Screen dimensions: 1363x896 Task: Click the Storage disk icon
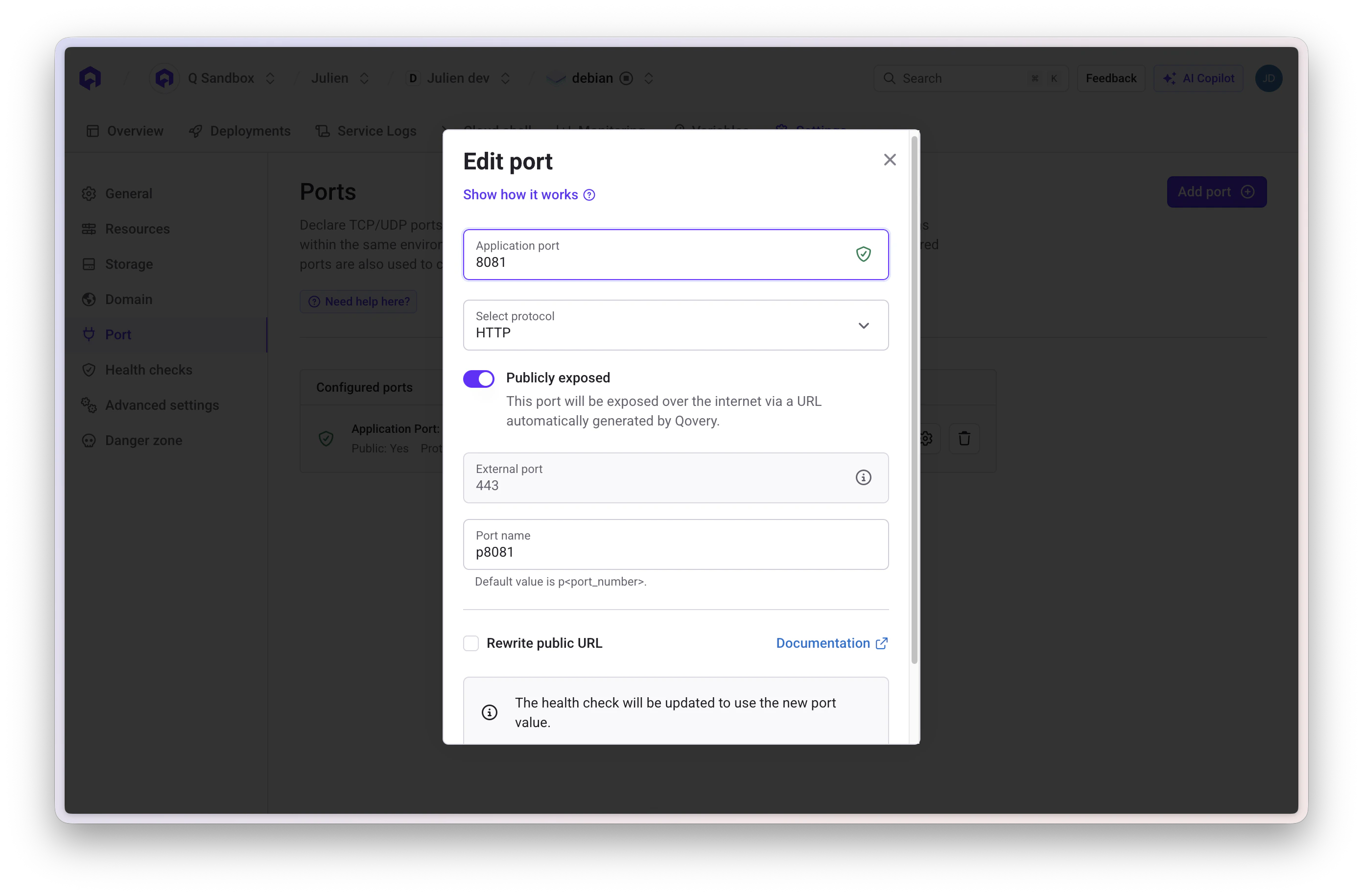tap(89, 264)
